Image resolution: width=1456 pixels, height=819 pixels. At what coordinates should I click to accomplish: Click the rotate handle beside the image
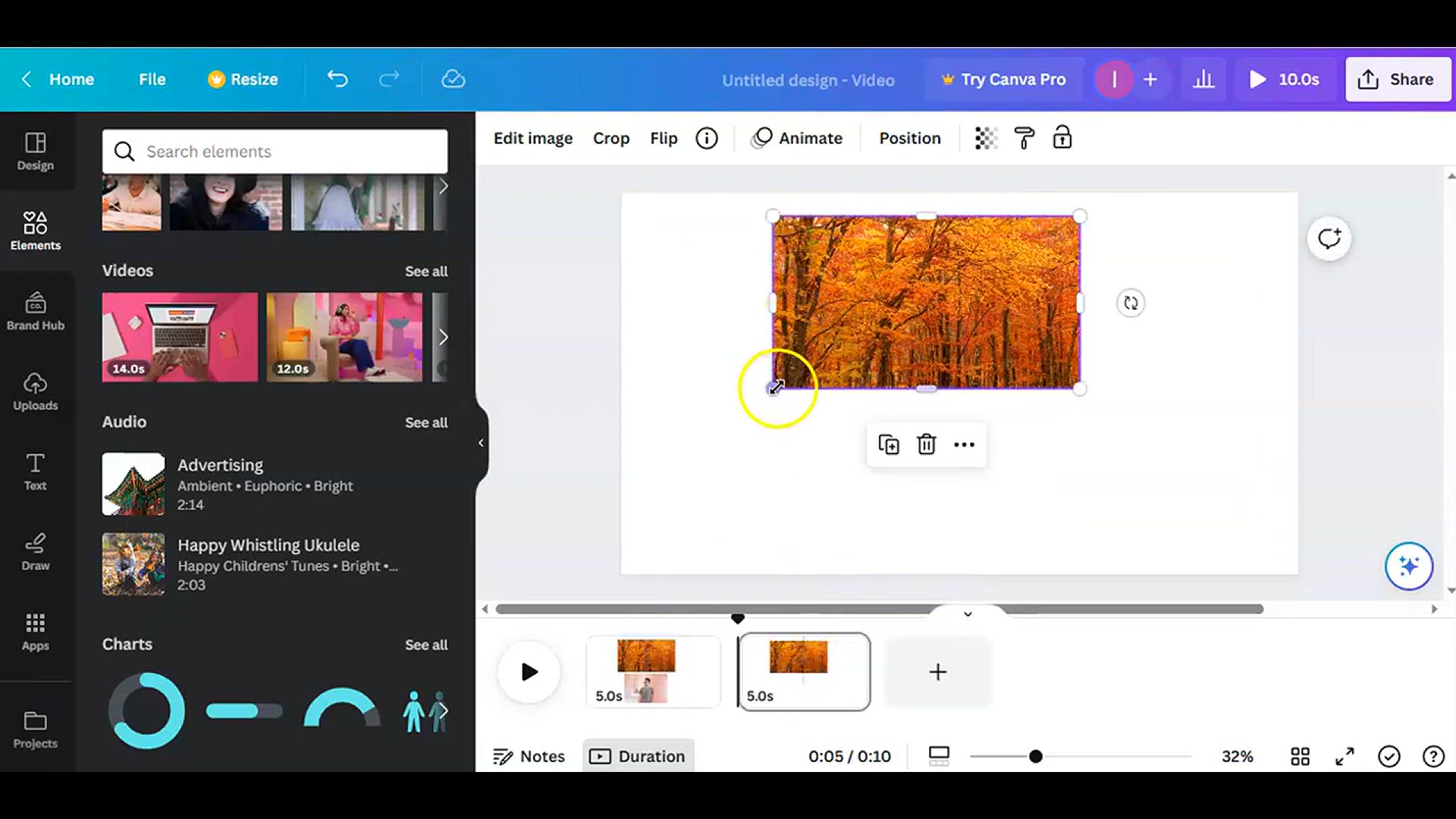1131,303
